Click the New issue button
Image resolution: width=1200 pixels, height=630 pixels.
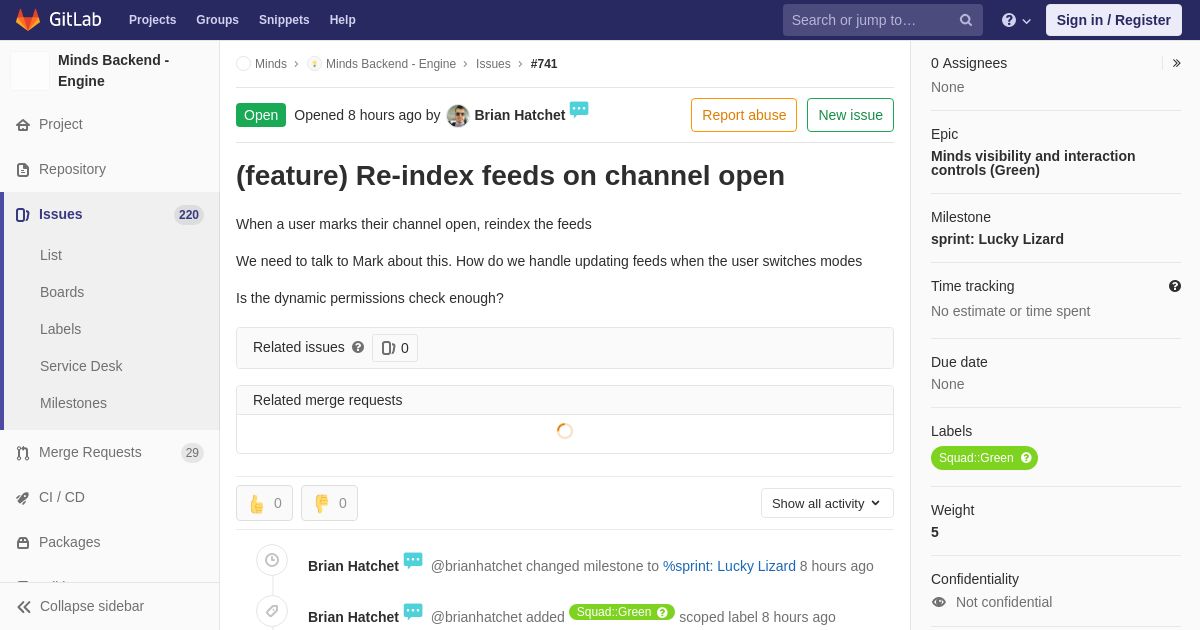point(850,115)
